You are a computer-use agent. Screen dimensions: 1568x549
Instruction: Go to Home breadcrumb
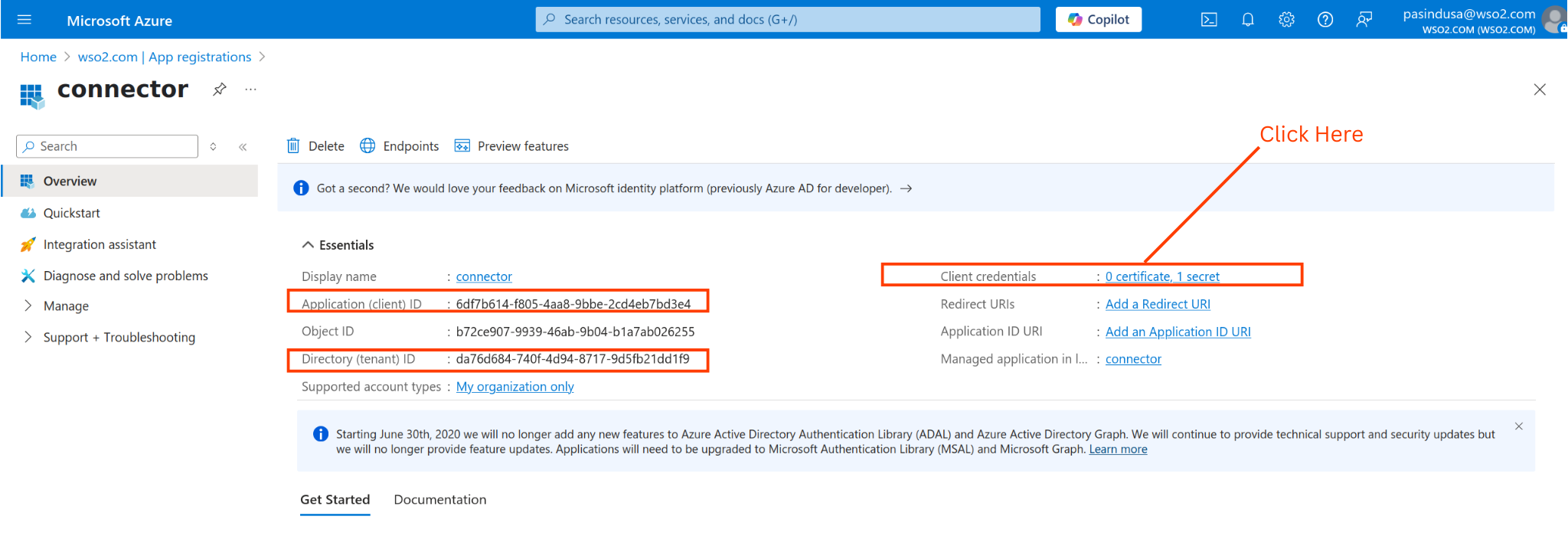tap(38, 57)
